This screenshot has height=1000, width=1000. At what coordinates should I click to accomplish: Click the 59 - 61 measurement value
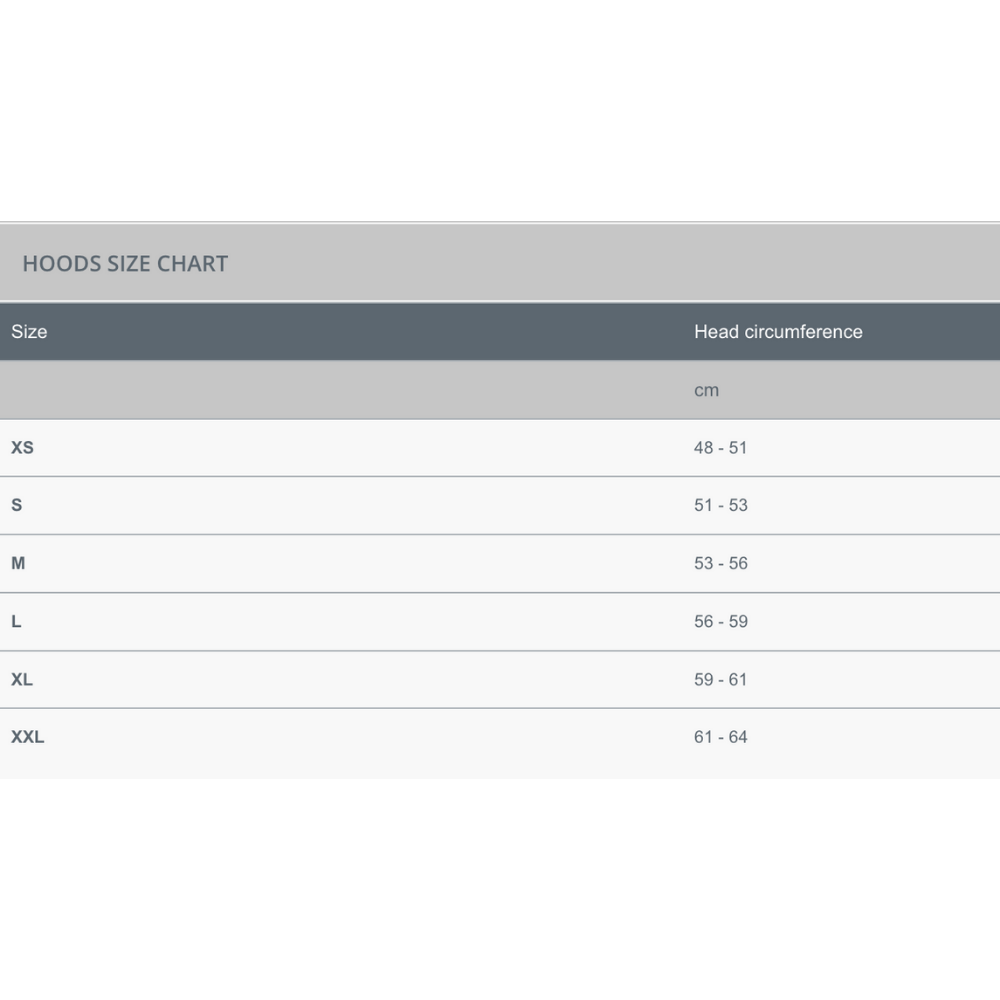720,679
